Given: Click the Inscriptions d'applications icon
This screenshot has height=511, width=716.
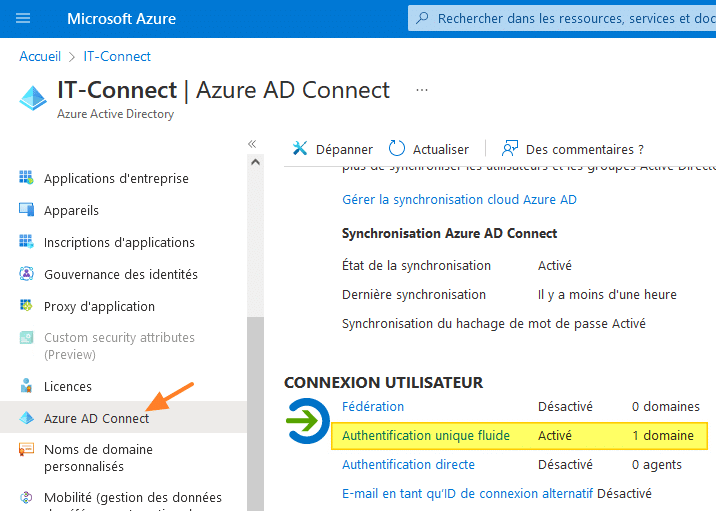Looking at the screenshot, I should 26,242.
